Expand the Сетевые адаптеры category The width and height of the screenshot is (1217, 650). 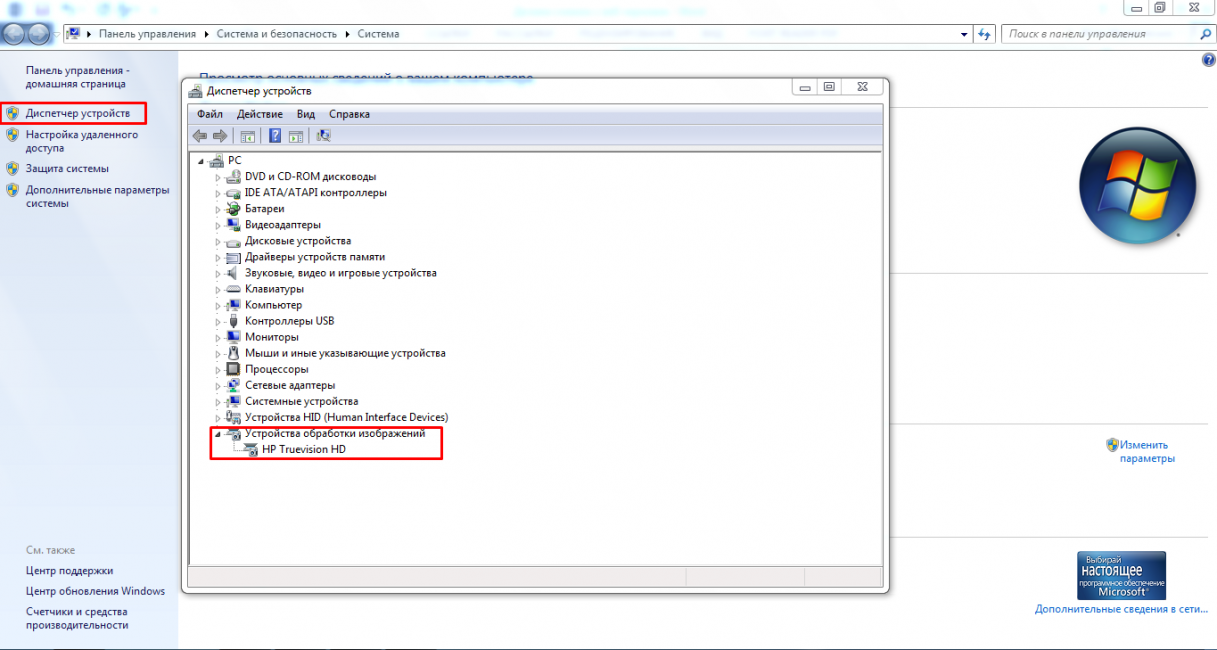click(x=218, y=385)
